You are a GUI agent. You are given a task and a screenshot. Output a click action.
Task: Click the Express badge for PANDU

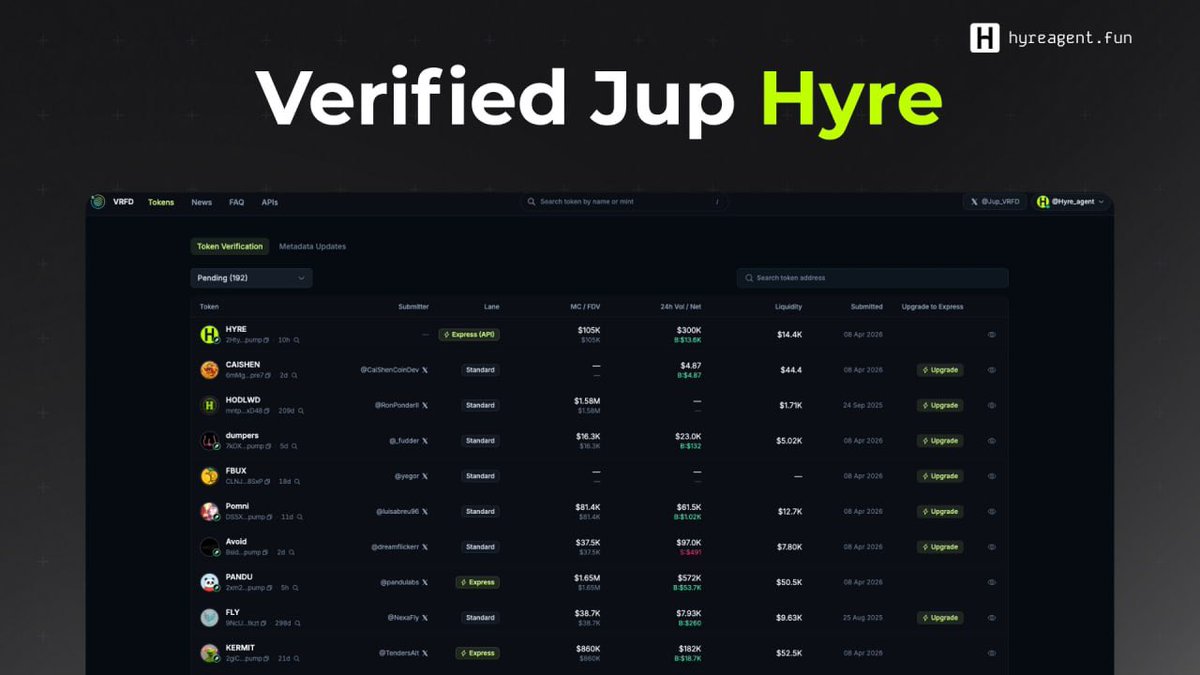[x=477, y=582]
